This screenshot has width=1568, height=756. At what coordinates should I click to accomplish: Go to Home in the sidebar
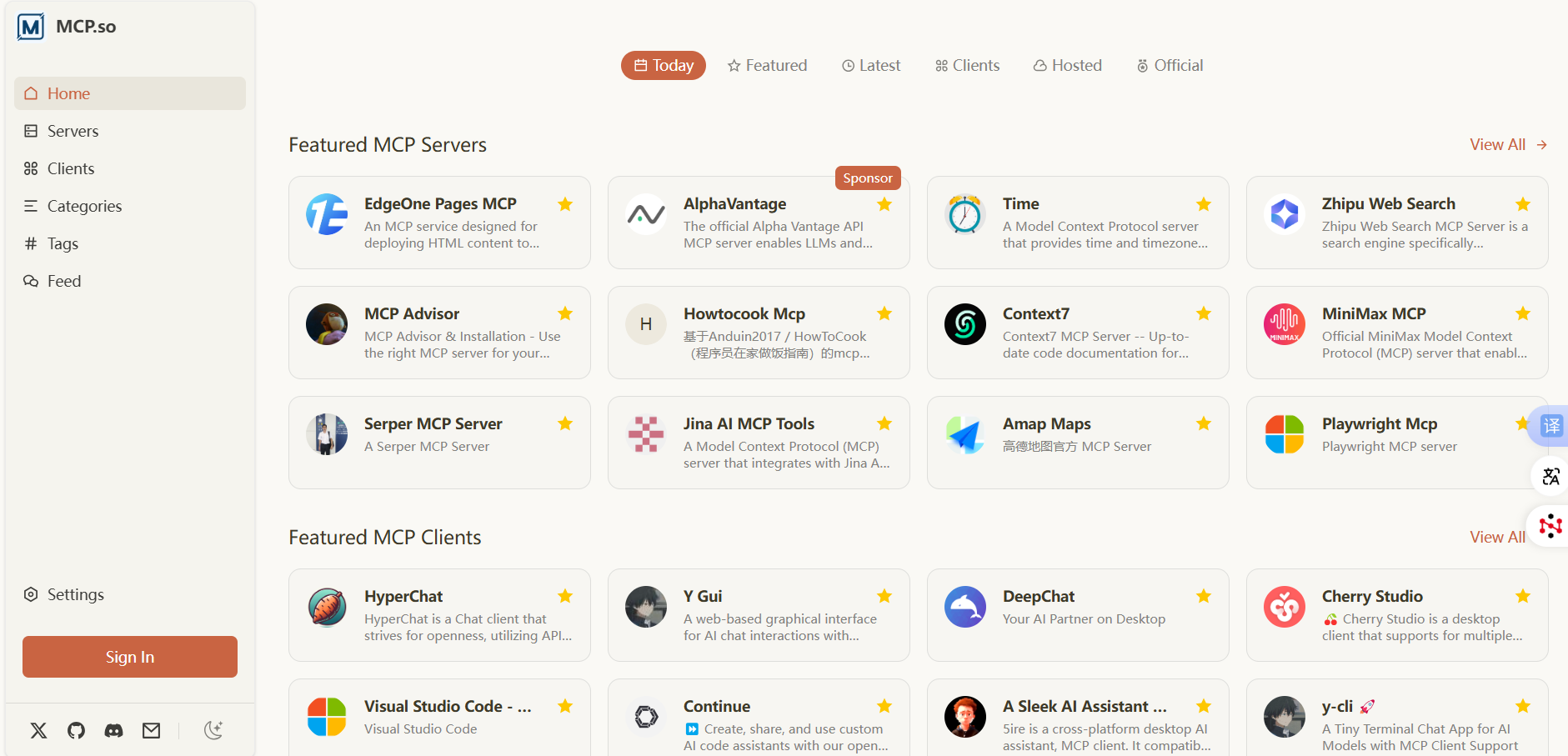[x=130, y=93]
